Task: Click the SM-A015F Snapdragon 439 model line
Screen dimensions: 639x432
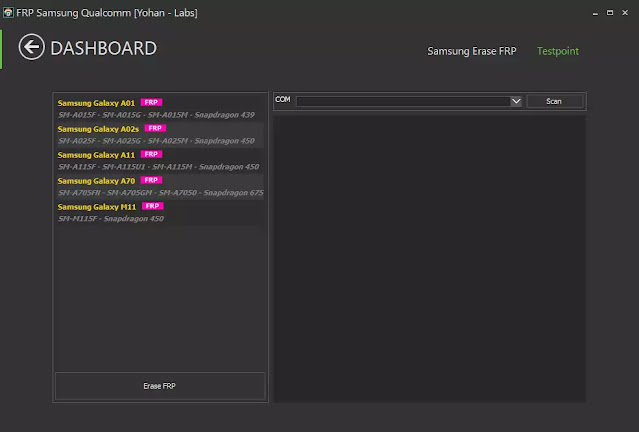Action: pos(156,115)
